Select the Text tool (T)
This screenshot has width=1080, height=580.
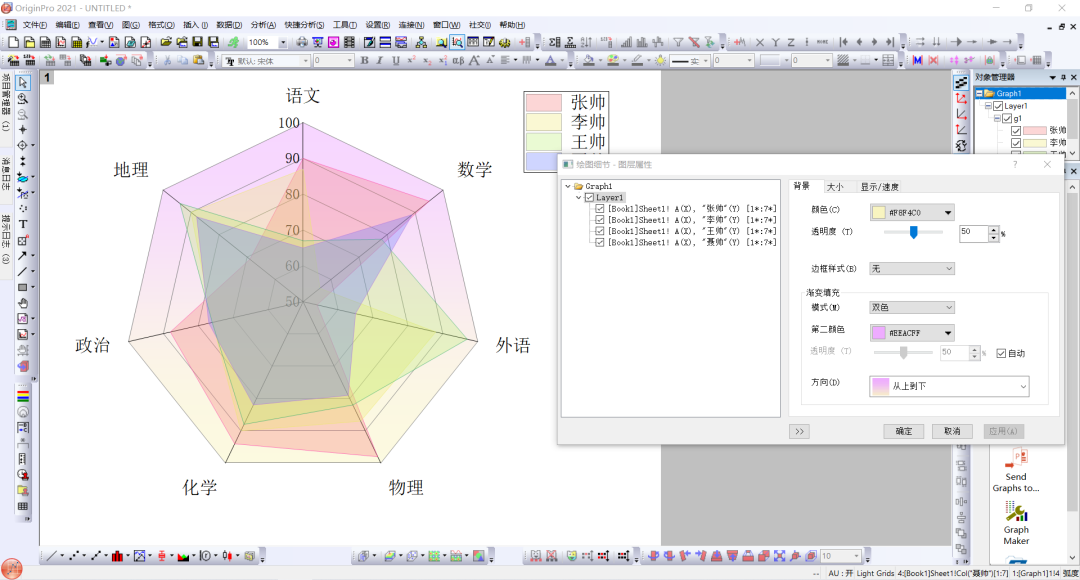(x=23, y=224)
